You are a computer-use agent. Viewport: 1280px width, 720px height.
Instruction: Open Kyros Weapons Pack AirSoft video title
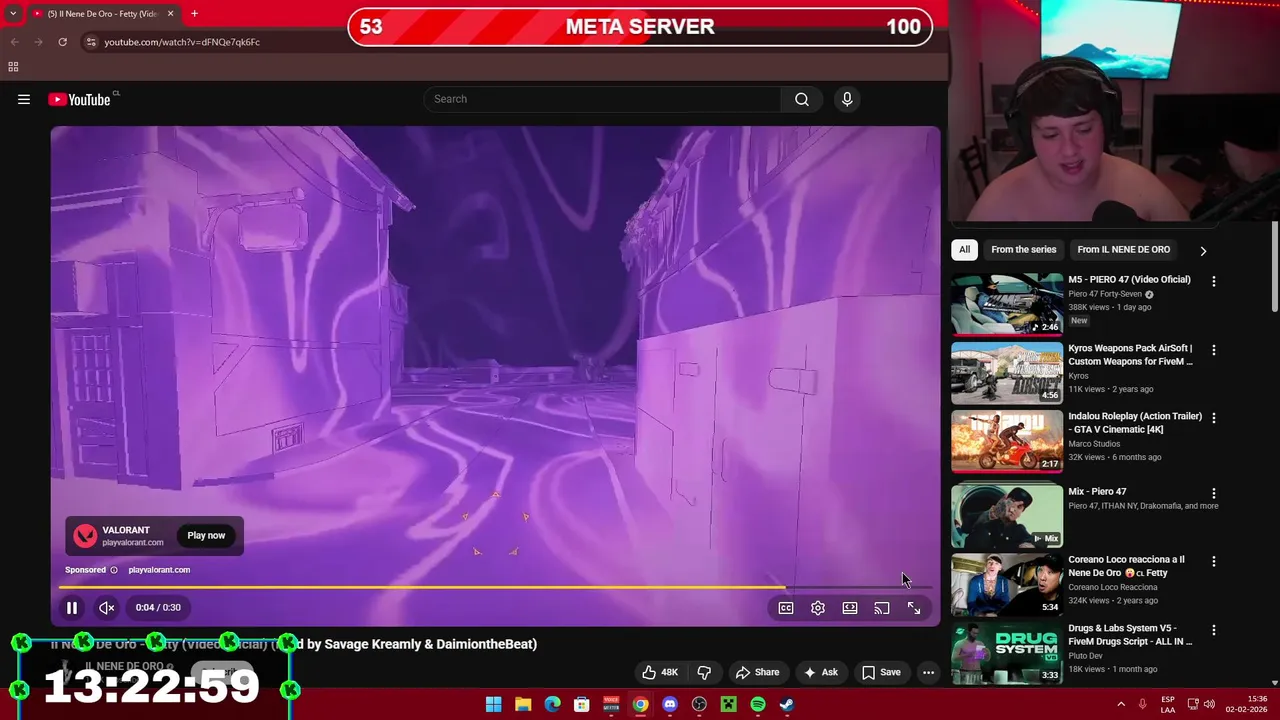(1130, 355)
